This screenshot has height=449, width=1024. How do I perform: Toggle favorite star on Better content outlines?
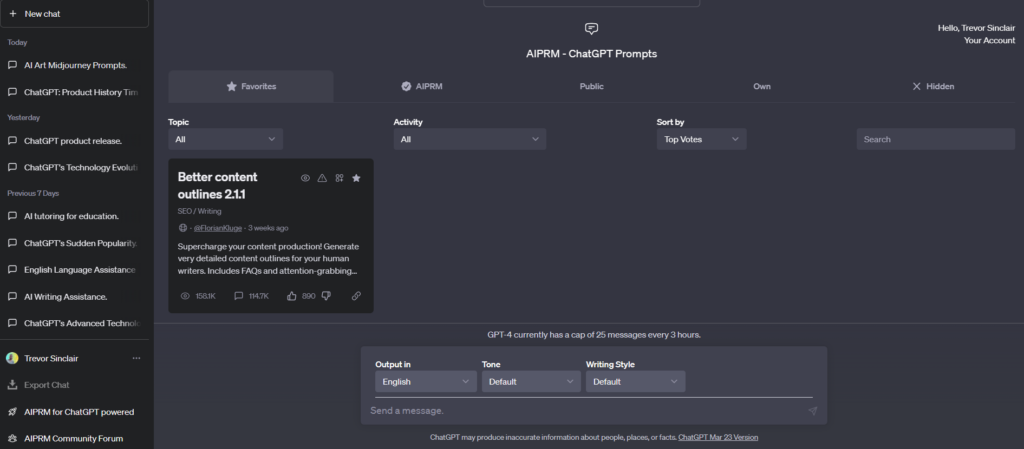[356, 178]
